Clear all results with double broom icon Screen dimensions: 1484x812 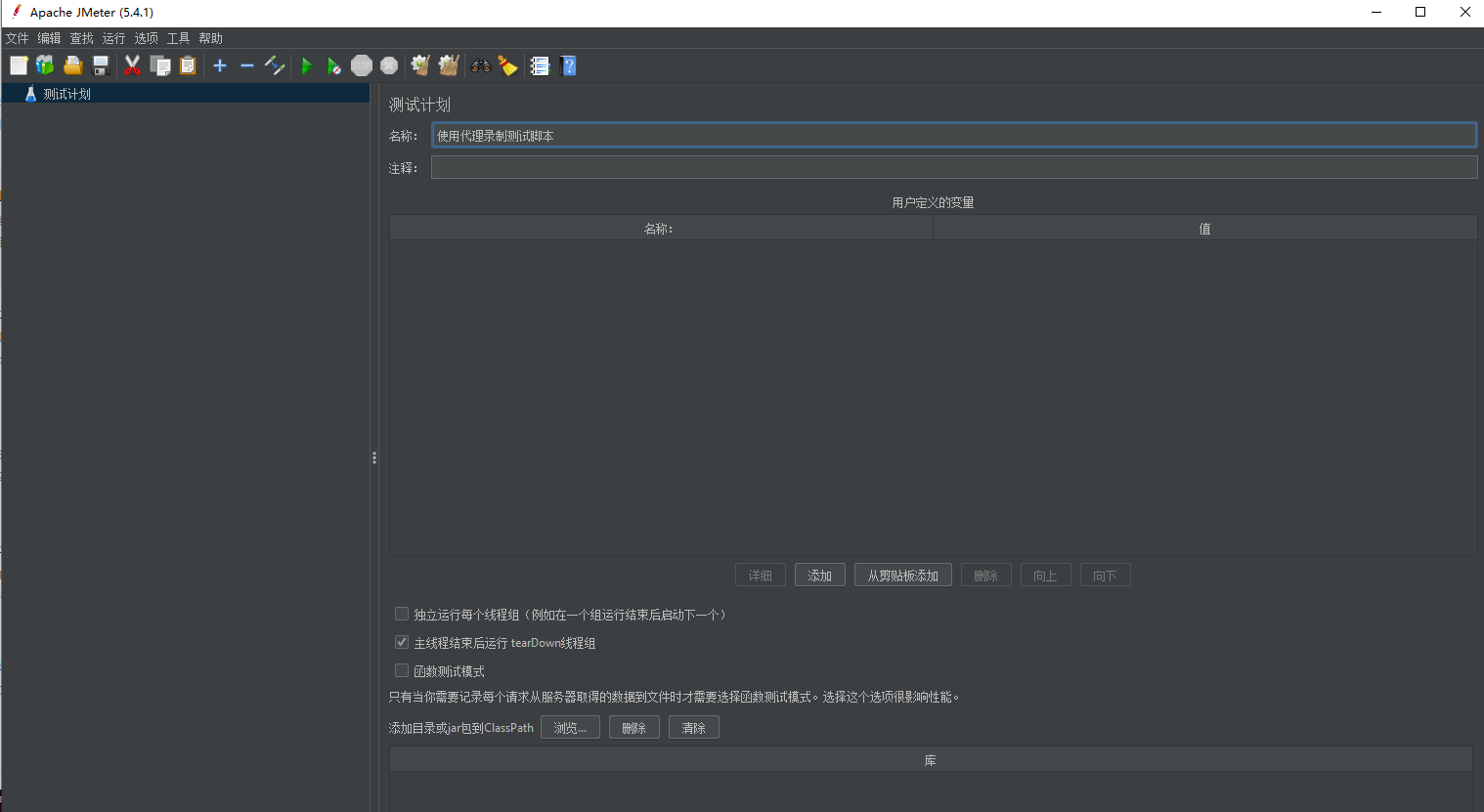click(x=449, y=65)
